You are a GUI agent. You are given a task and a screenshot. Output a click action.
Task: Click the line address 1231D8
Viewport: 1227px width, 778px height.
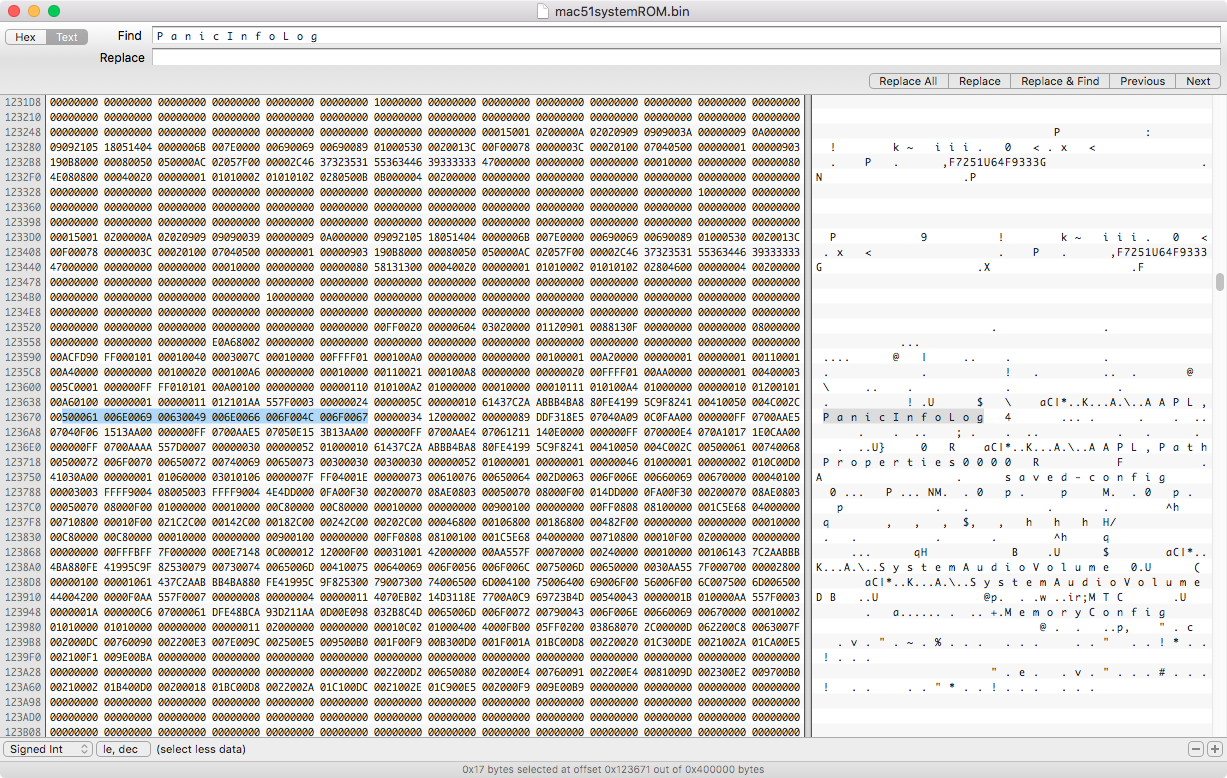pos(23,102)
